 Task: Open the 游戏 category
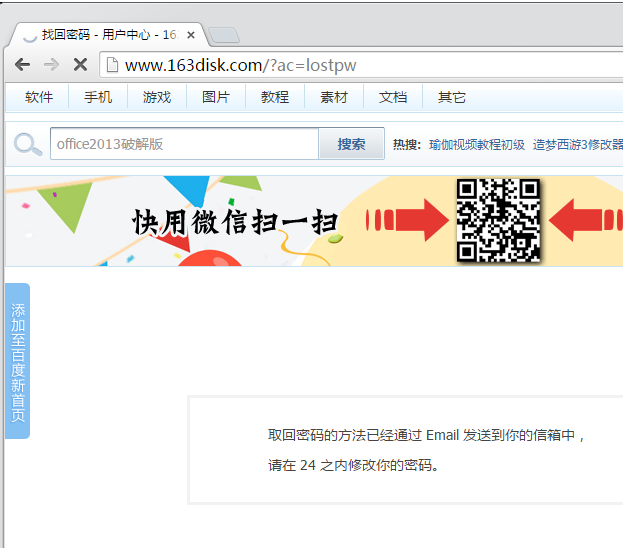[x=157, y=97]
